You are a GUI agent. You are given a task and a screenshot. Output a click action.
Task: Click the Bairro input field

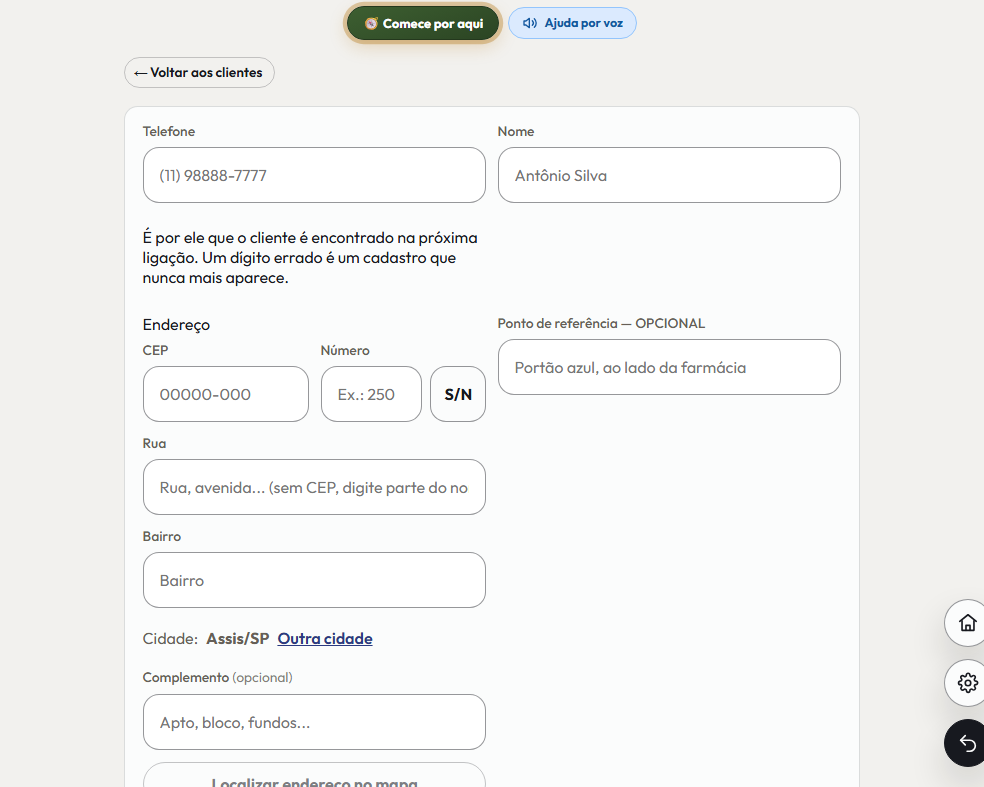pyautogui.click(x=314, y=580)
